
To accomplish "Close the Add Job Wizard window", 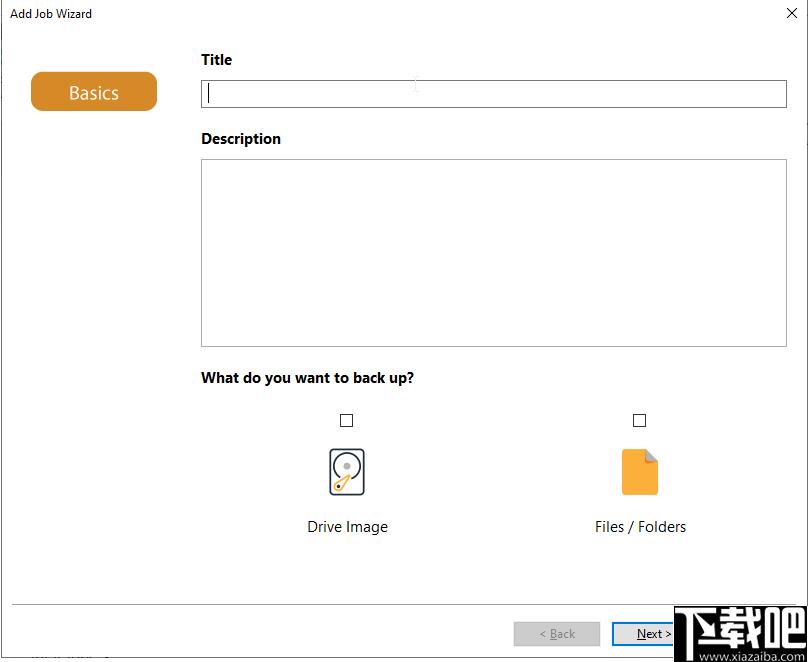I will click(791, 13).
